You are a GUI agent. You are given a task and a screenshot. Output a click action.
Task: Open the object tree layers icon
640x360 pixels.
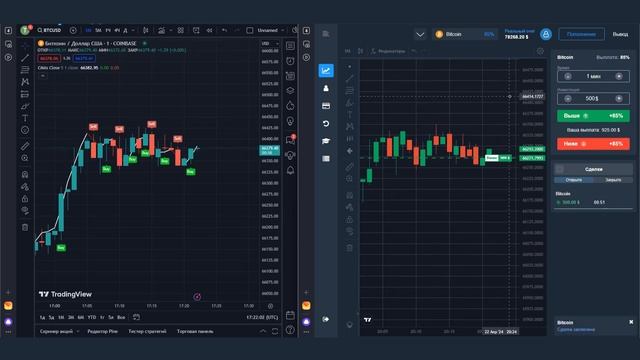[290, 91]
